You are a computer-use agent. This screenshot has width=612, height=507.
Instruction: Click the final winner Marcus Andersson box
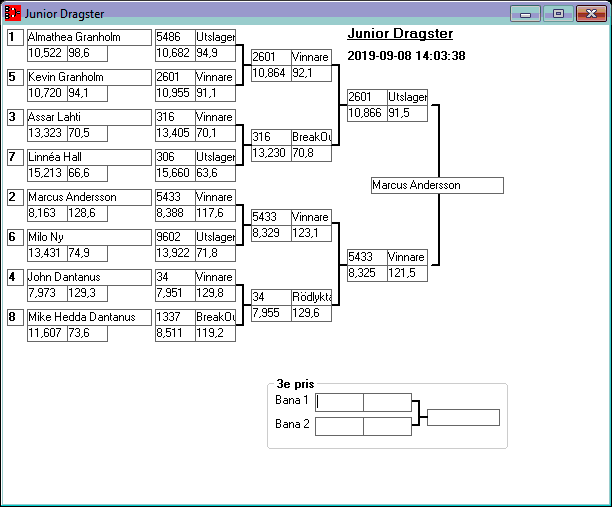point(436,185)
